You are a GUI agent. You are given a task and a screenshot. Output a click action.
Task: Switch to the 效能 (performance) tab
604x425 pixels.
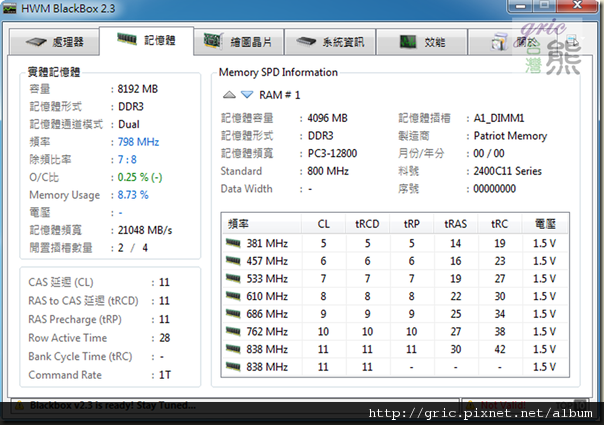pyautogui.click(x=422, y=42)
